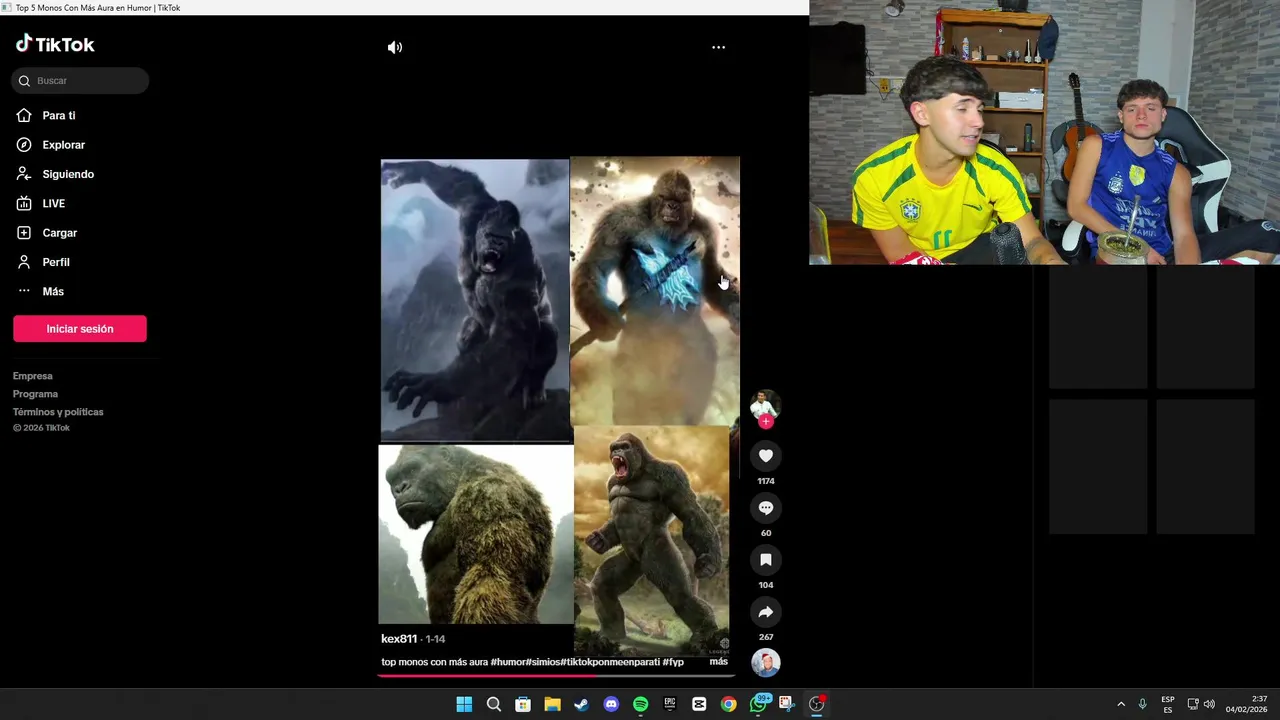The height and width of the screenshot is (720, 1280).
Task: Like the video with heart icon
Action: (766, 456)
